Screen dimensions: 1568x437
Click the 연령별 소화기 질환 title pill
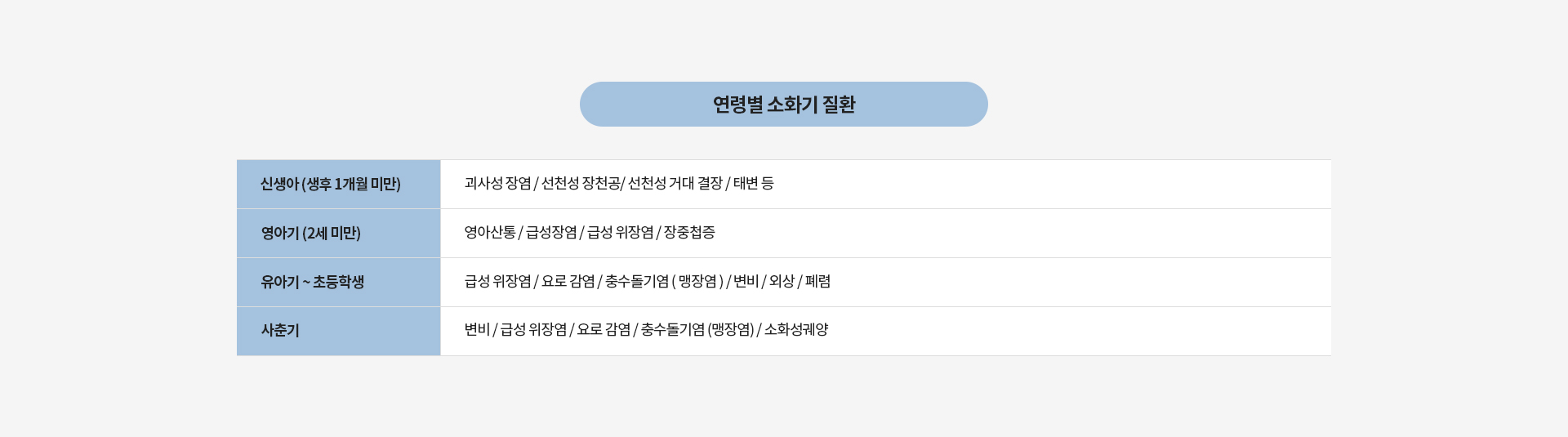click(x=783, y=105)
